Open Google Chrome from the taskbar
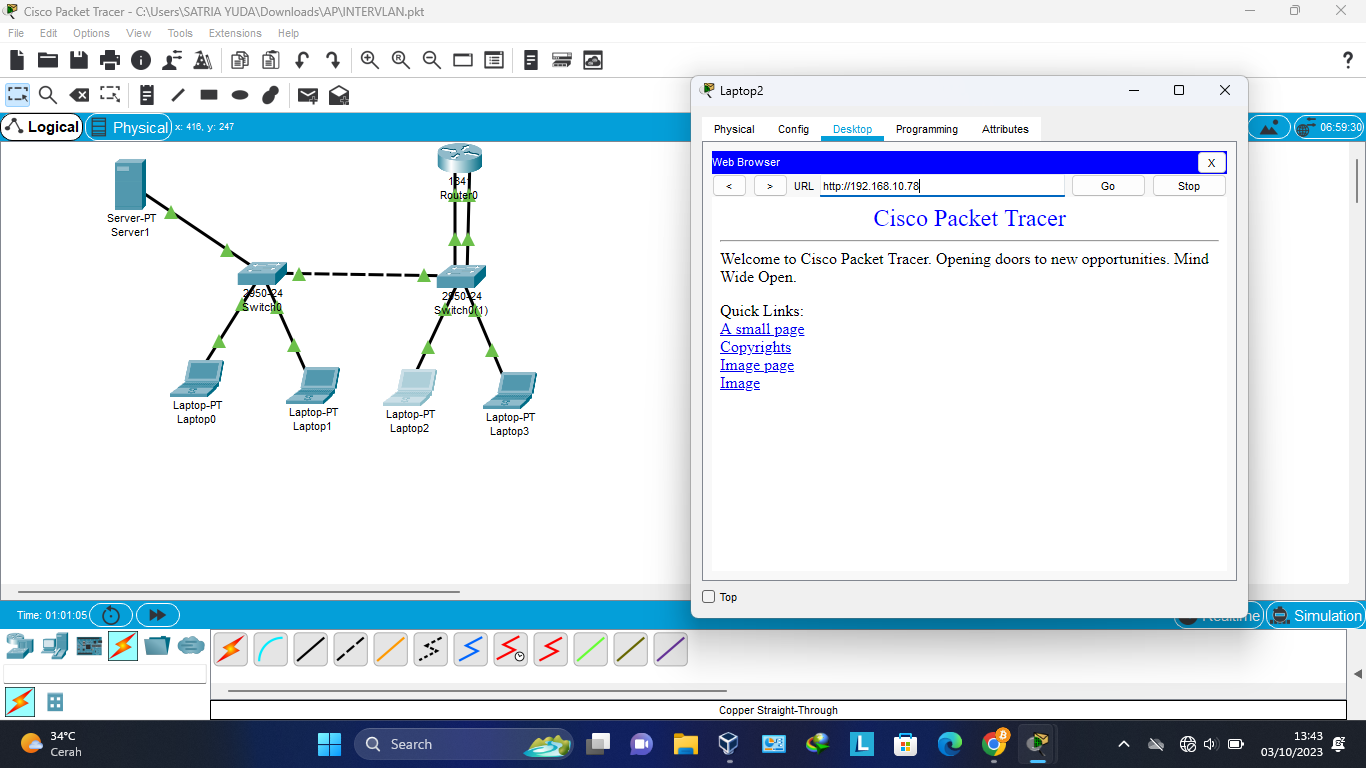This screenshot has width=1366, height=768. coord(994,744)
